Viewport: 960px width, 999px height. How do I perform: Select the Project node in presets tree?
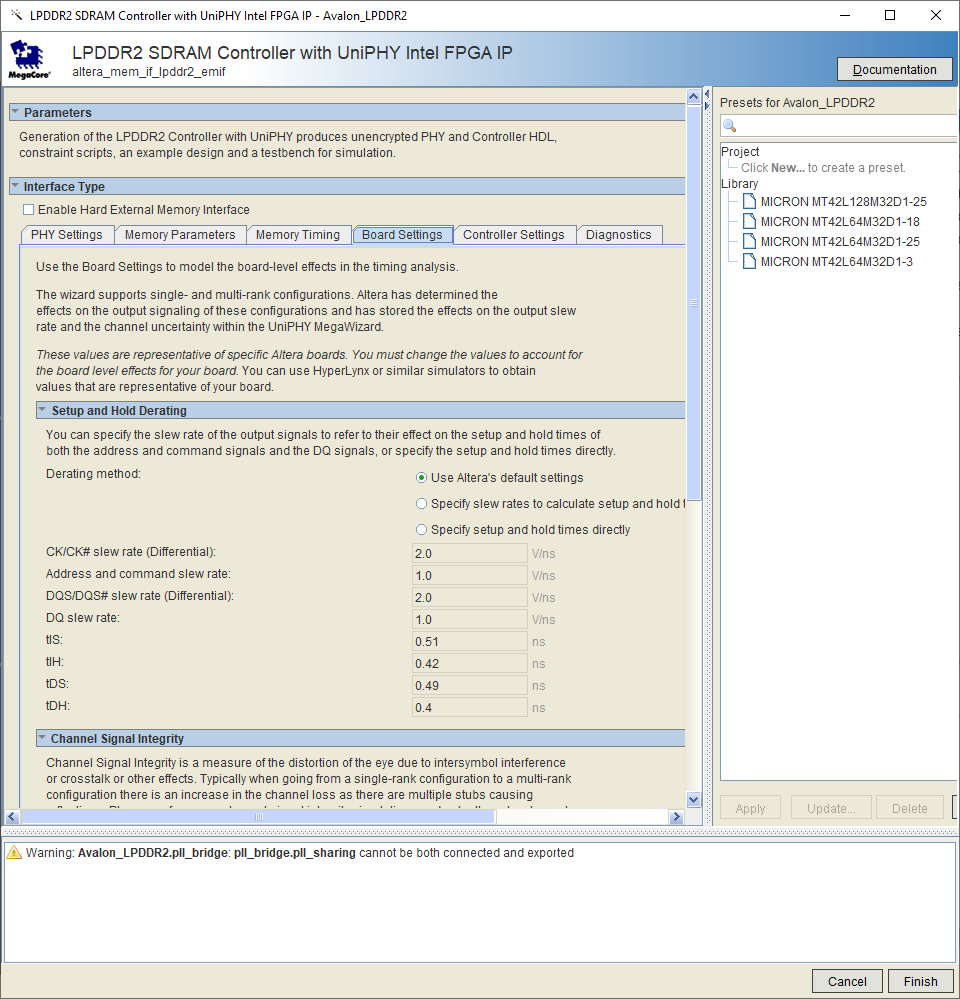[740, 152]
